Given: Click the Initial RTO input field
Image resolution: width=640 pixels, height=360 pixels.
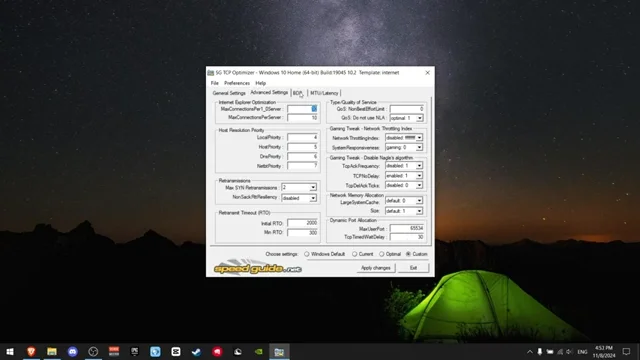Looking at the screenshot, I should 302,223.
